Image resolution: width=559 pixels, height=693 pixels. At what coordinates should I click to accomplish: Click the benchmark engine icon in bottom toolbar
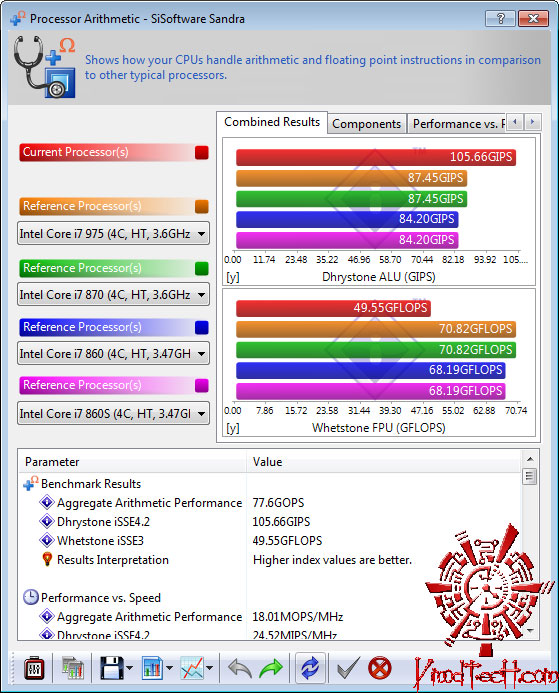(x=34, y=668)
